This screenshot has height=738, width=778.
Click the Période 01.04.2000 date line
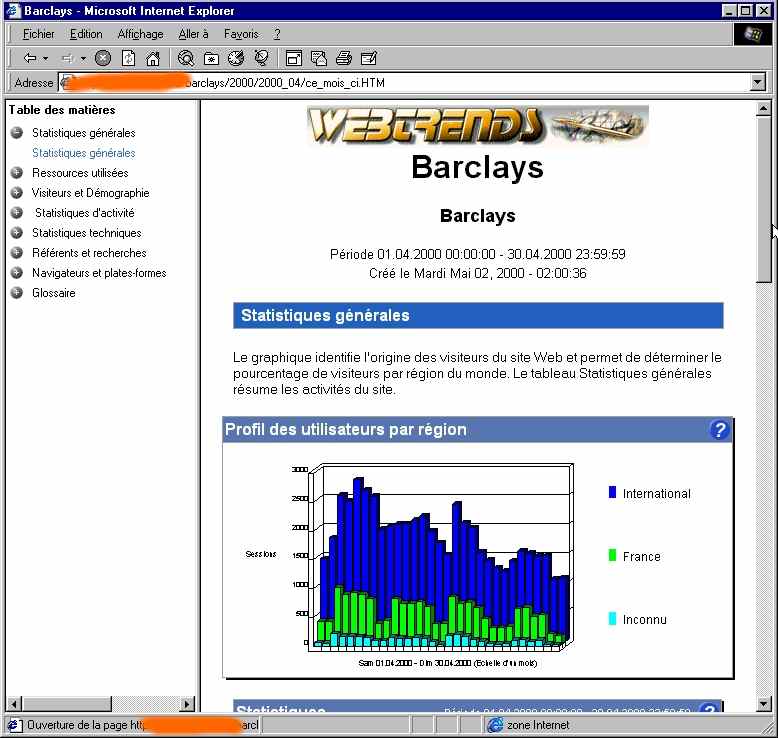pyautogui.click(x=477, y=254)
